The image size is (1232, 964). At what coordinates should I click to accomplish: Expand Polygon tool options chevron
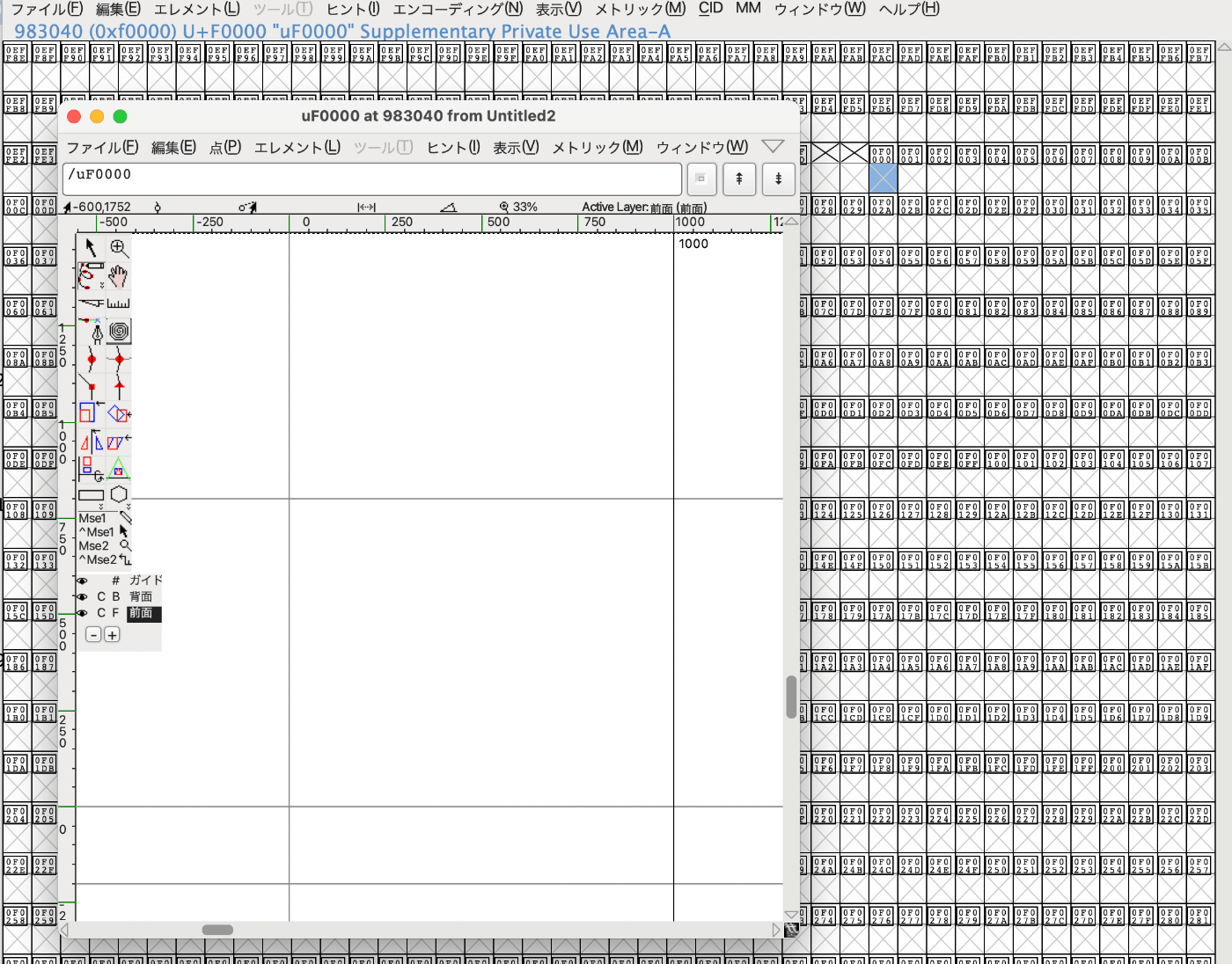[x=128, y=507]
